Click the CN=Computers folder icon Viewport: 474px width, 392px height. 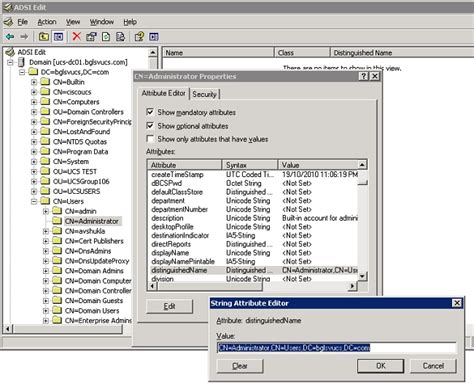(x=45, y=102)
